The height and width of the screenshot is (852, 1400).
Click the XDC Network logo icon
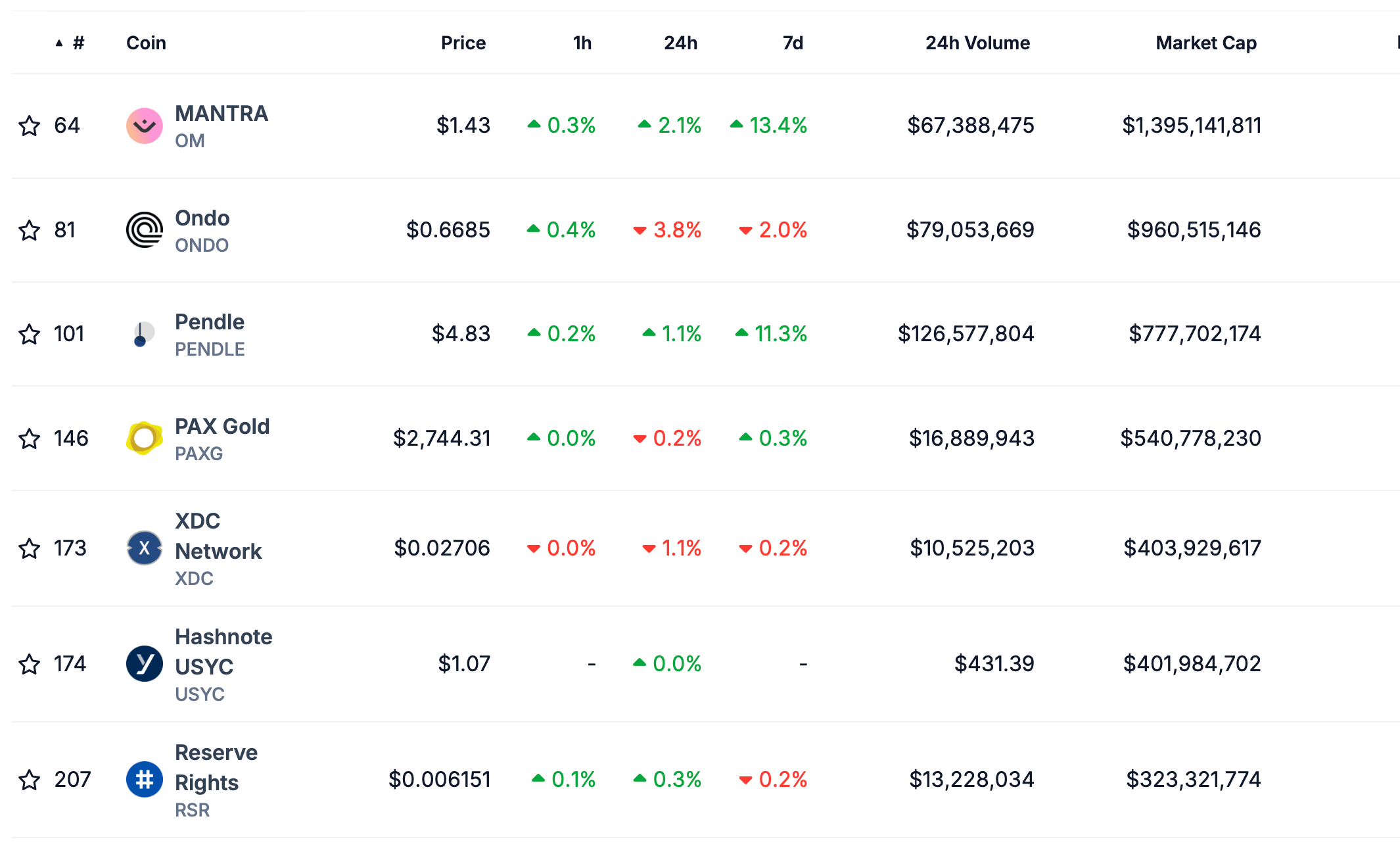(144, 548)
